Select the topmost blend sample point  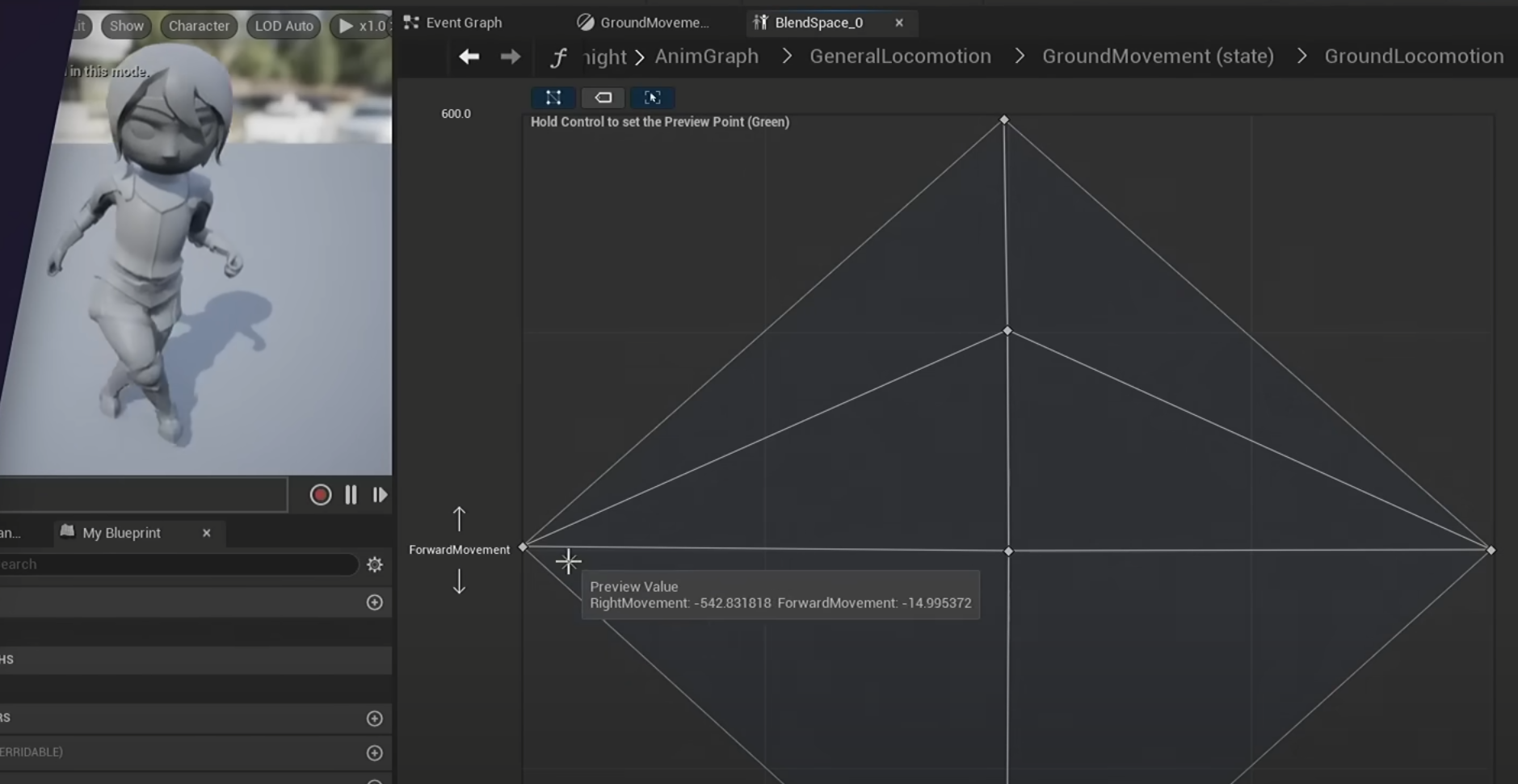1004,119
